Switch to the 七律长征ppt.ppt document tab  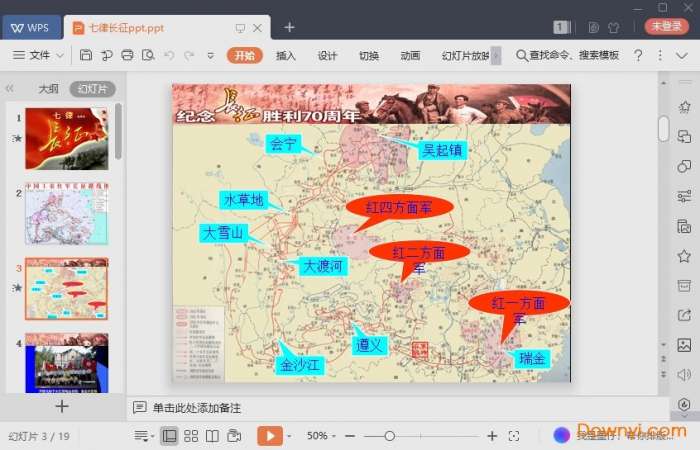click(127, 28)
